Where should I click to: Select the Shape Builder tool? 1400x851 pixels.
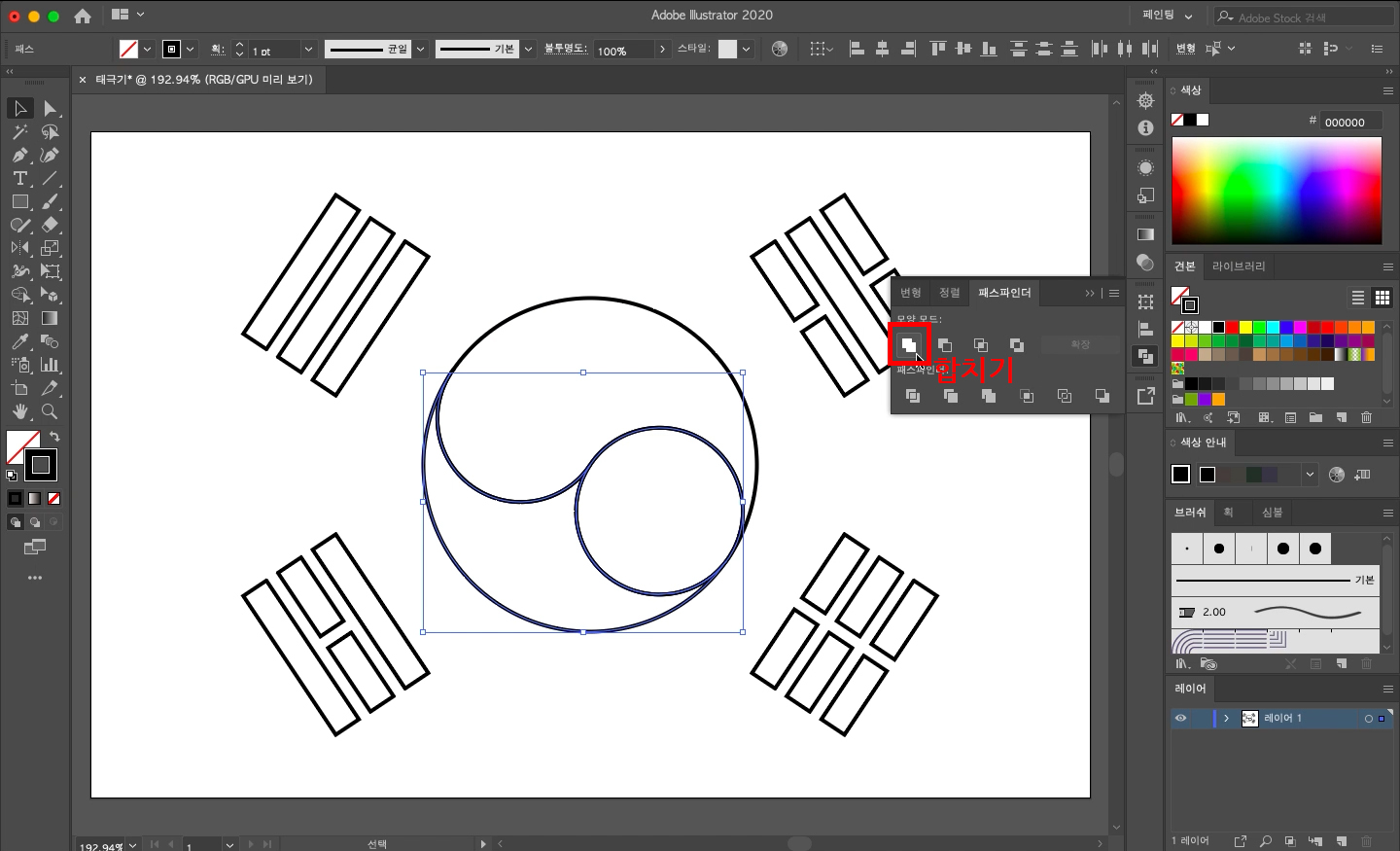point(19,295)
